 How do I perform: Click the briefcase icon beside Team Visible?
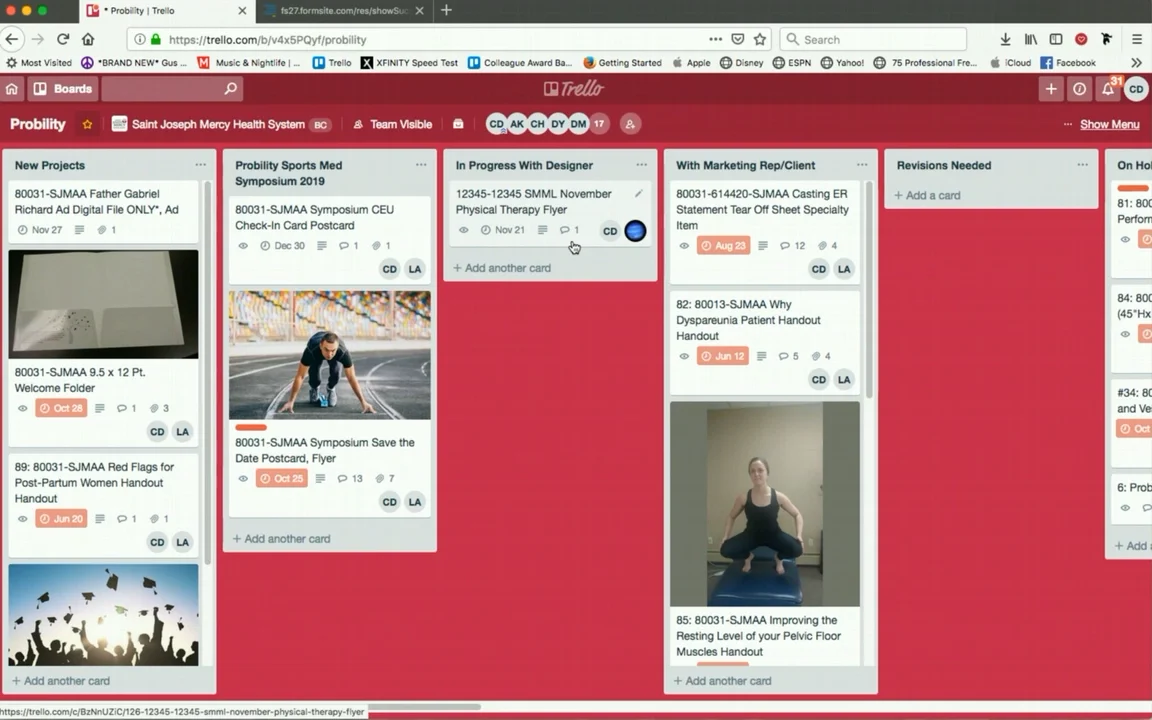point(458,124)
